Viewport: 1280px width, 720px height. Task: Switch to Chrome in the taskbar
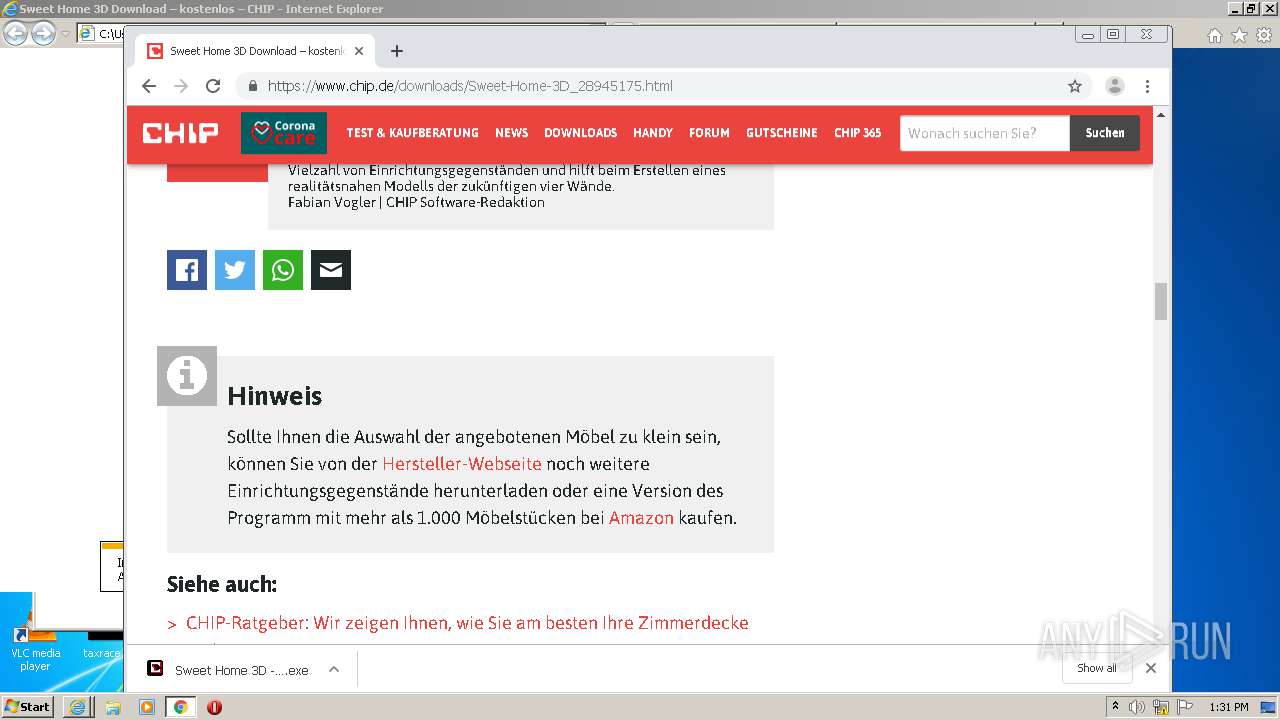(181, 707)
